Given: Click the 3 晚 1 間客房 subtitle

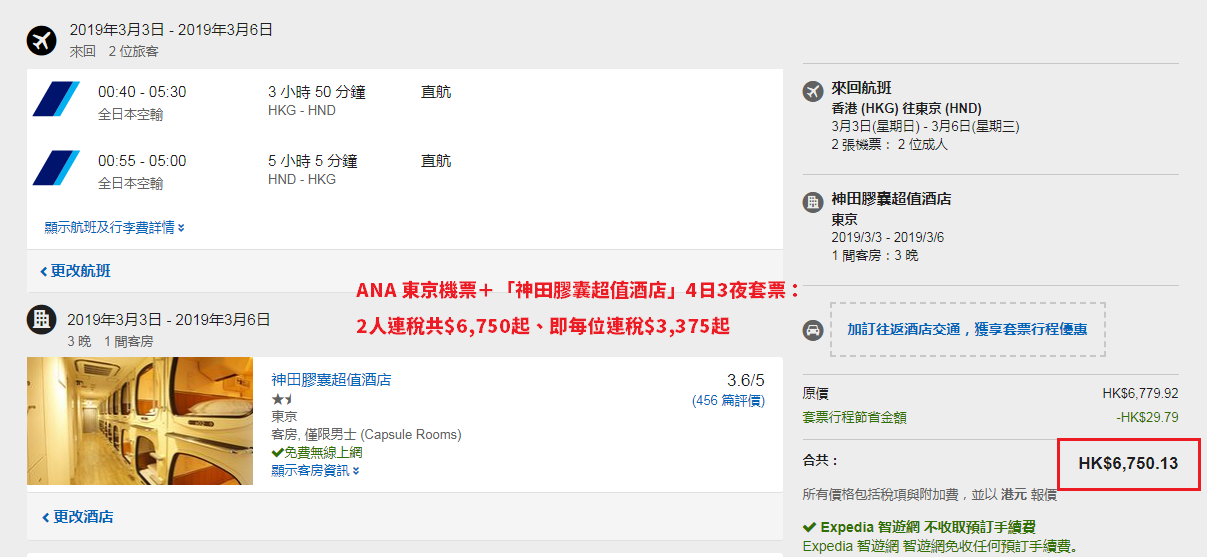Looking at the screenshot, I should 110,341.
